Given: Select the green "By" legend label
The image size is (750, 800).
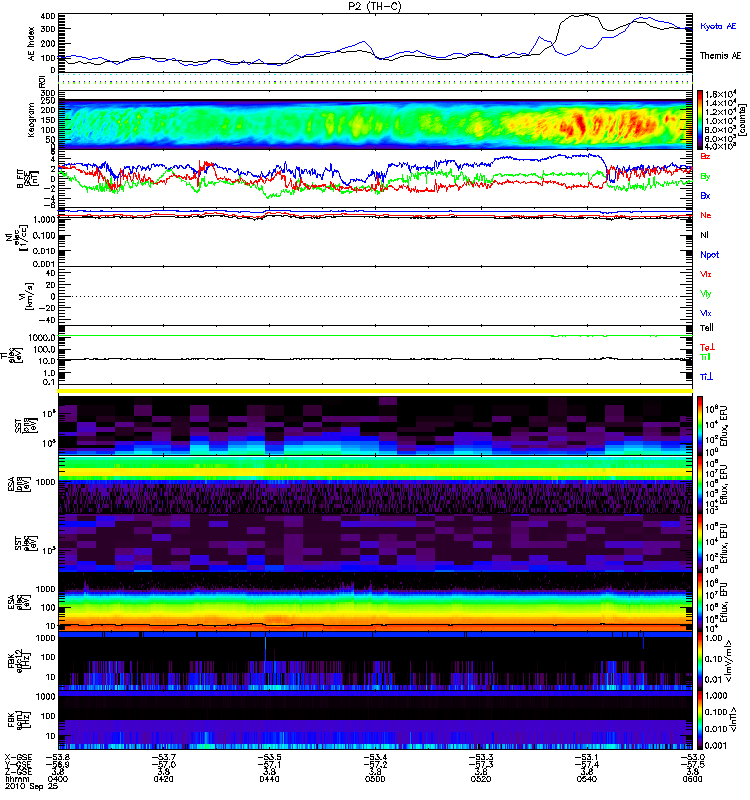Looking at the screenshot, I should [705, 177].
